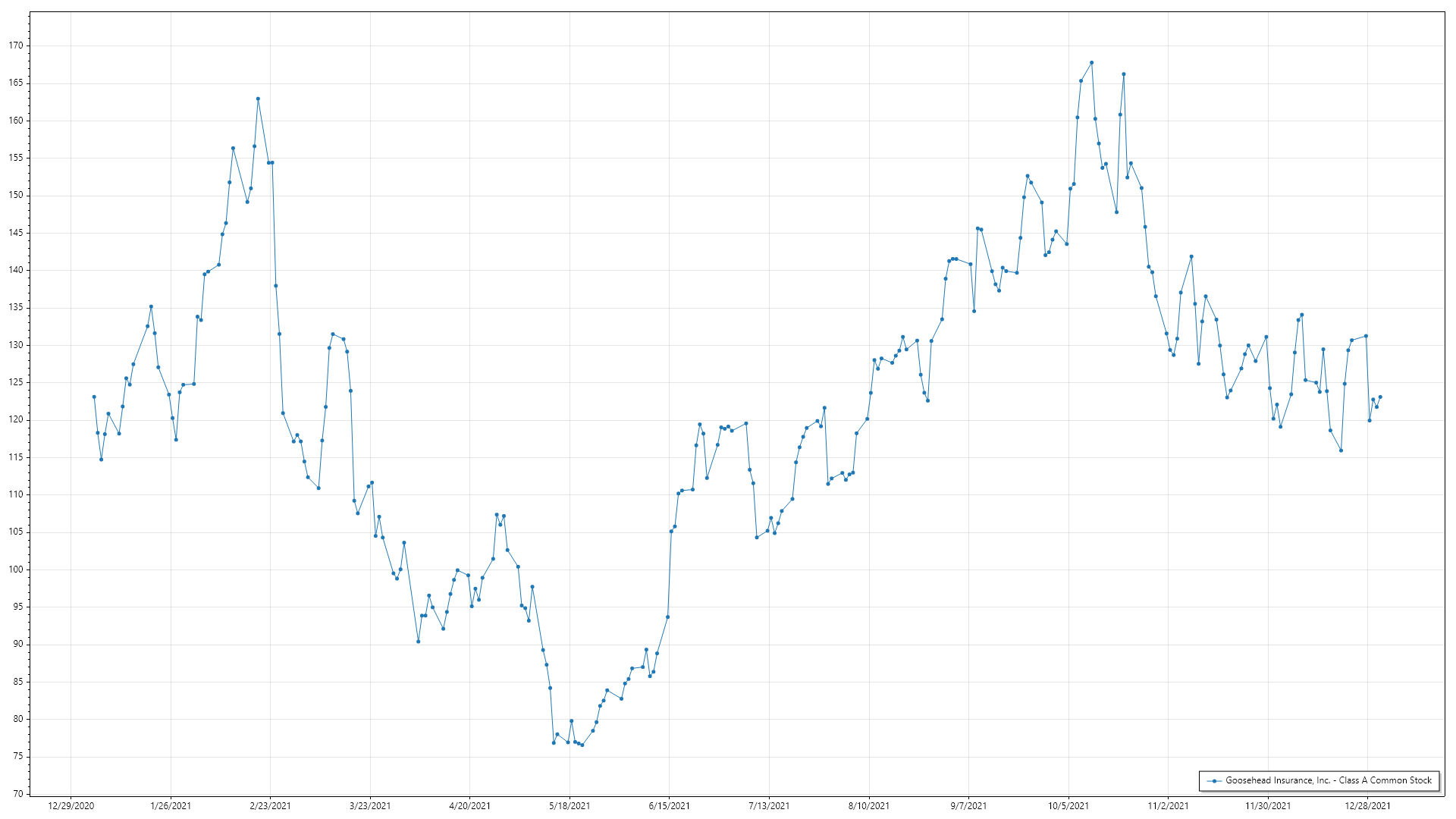This screenshot has width=1456, height=819.
Task: Select the 3/23/2021 x-axis date label
Action: (x=370, y=805)
